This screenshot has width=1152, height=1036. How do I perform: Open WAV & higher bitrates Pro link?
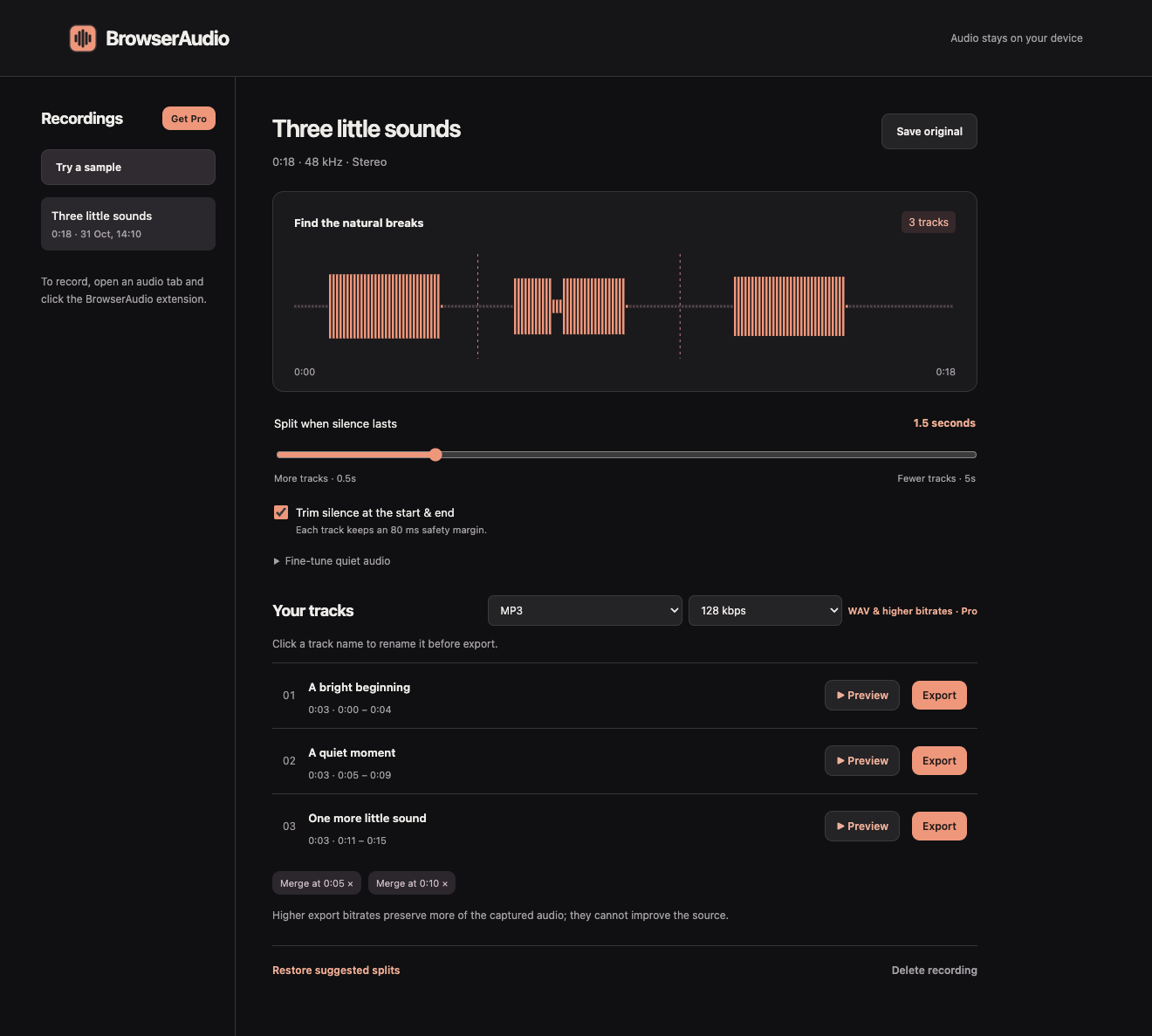913,611
